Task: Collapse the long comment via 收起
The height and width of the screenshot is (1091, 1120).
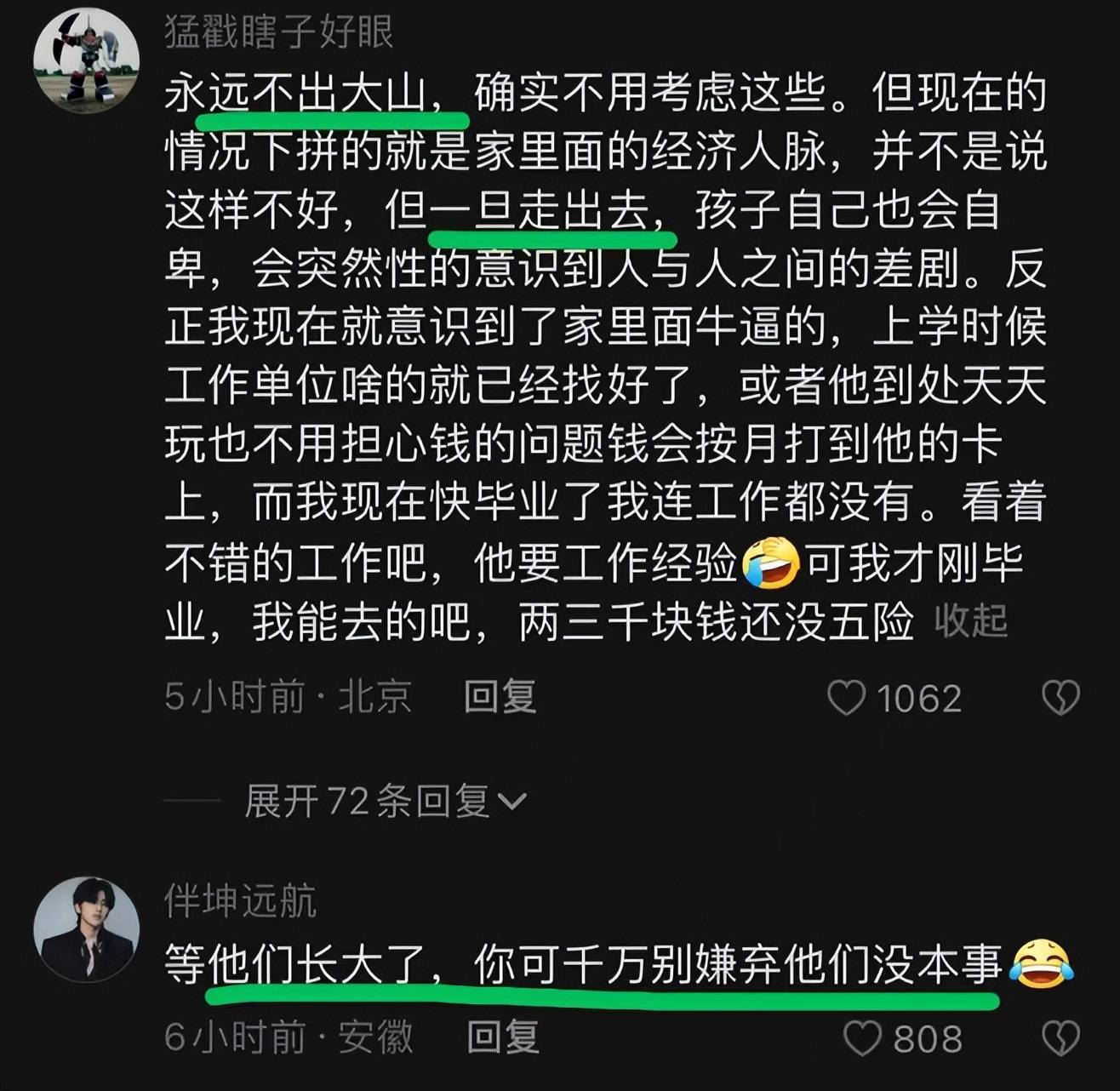Action: [970, 620]
